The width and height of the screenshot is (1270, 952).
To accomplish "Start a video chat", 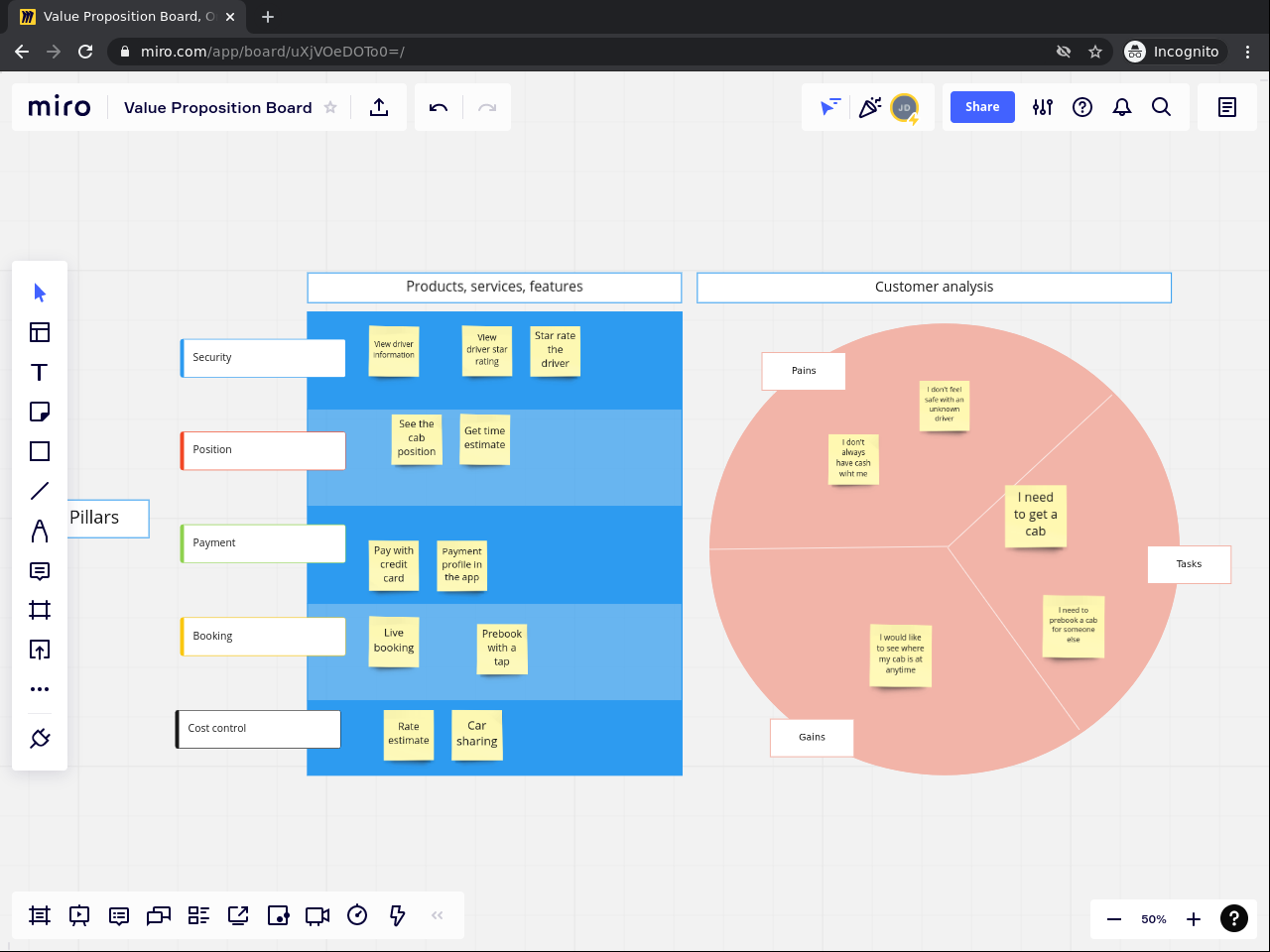I will click(317, 915).
